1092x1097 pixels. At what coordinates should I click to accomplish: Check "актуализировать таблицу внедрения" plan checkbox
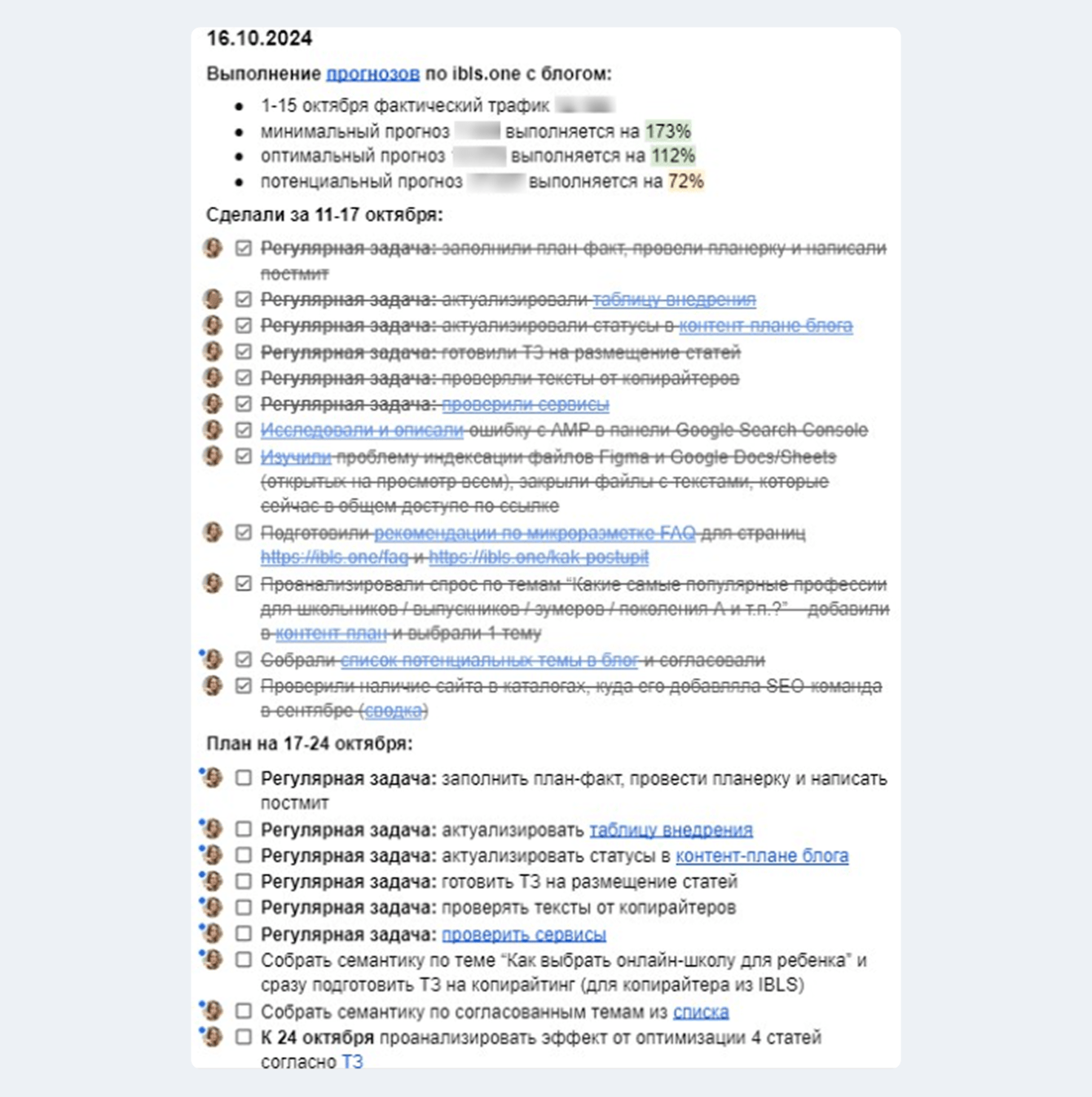[x=244, y=830]
